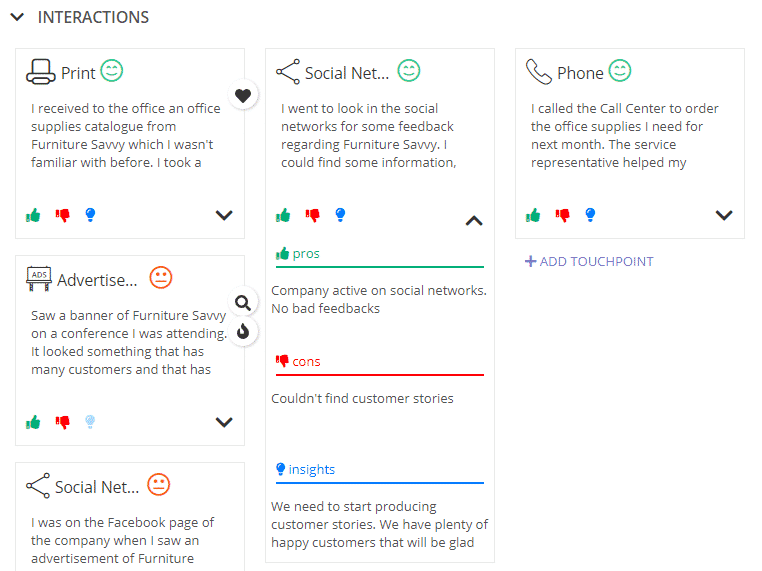The width and height of the screenshot is (762, 571).
Task: Collapse the INTERACTIONS section
Action: point(17,17)
